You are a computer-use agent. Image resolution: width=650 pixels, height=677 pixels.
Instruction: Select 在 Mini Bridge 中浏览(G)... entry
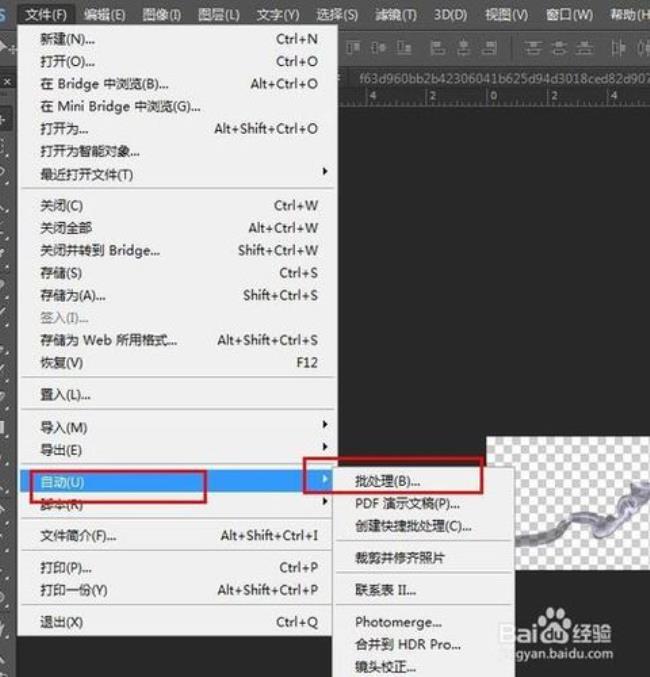click(178, 106)
